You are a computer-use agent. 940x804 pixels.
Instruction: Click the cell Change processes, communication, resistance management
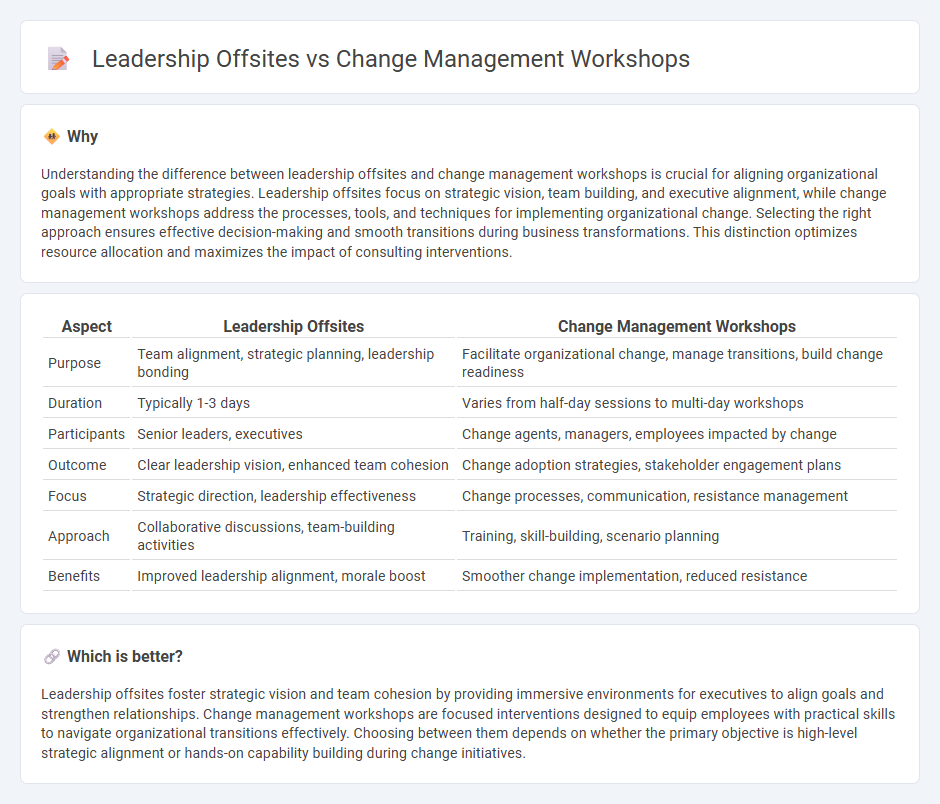point(677,496)
